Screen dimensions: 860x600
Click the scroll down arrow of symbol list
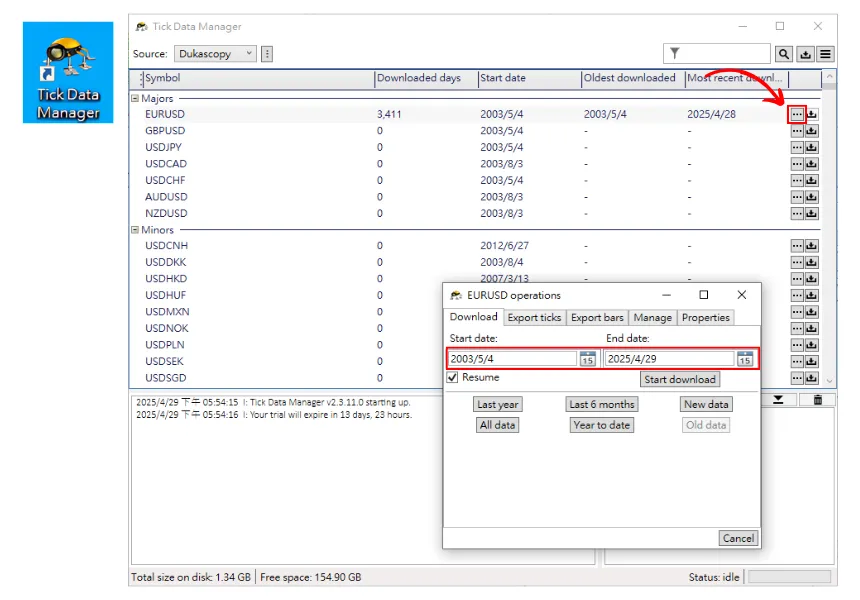click(x=829, y=380)
